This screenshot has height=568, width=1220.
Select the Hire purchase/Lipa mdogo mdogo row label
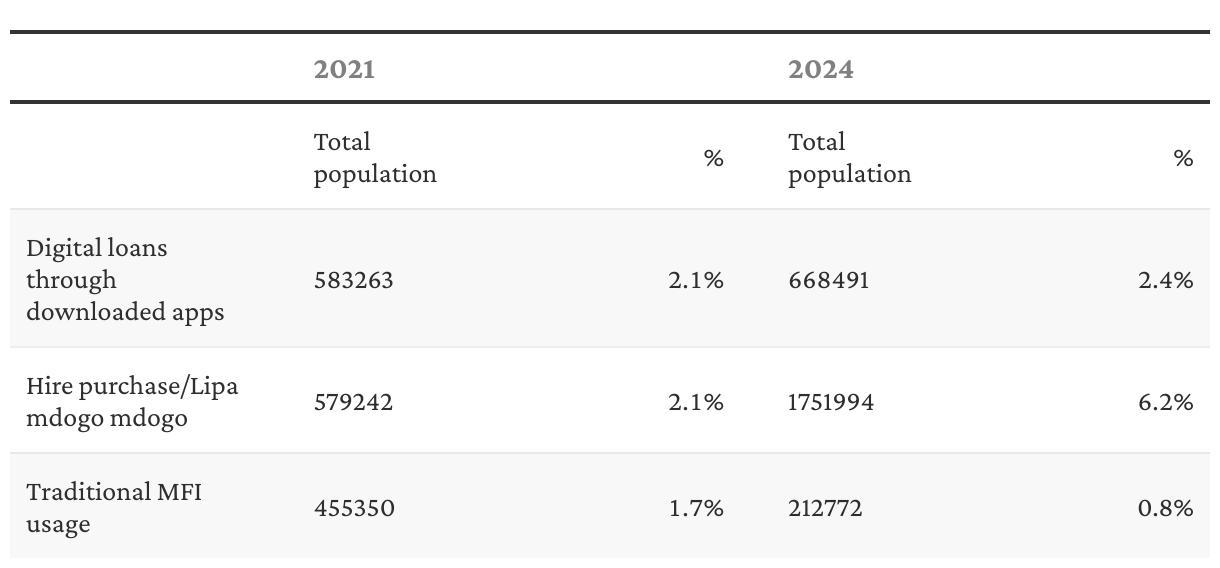click(x=132, y=401)
